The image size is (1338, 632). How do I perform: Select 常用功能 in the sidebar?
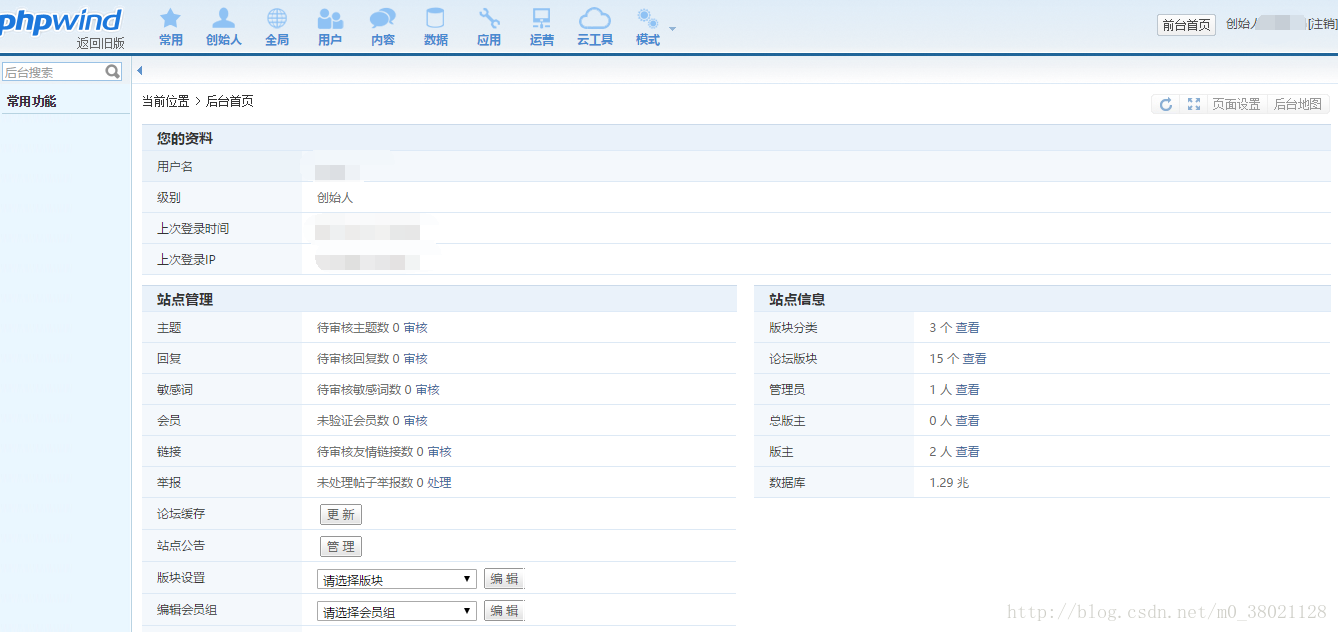32,101
